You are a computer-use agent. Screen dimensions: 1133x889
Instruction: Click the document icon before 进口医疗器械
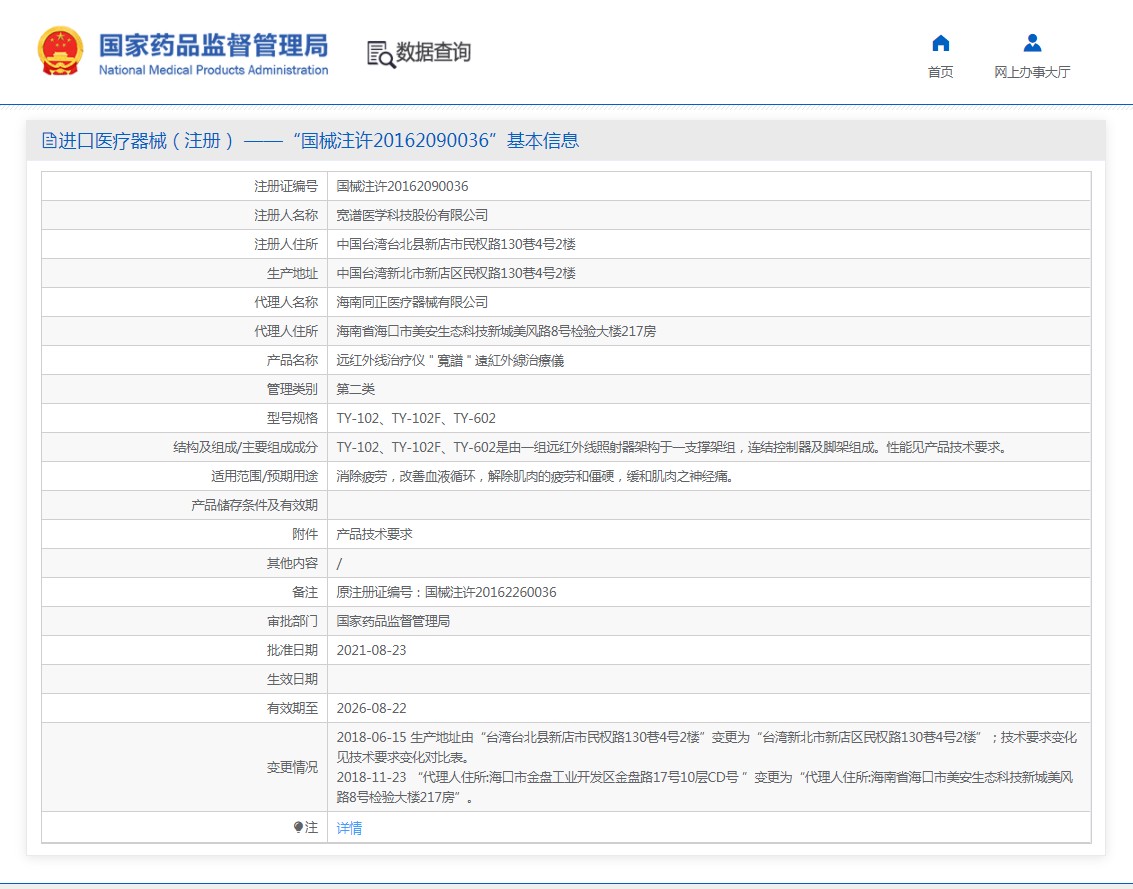coord(49,141)
